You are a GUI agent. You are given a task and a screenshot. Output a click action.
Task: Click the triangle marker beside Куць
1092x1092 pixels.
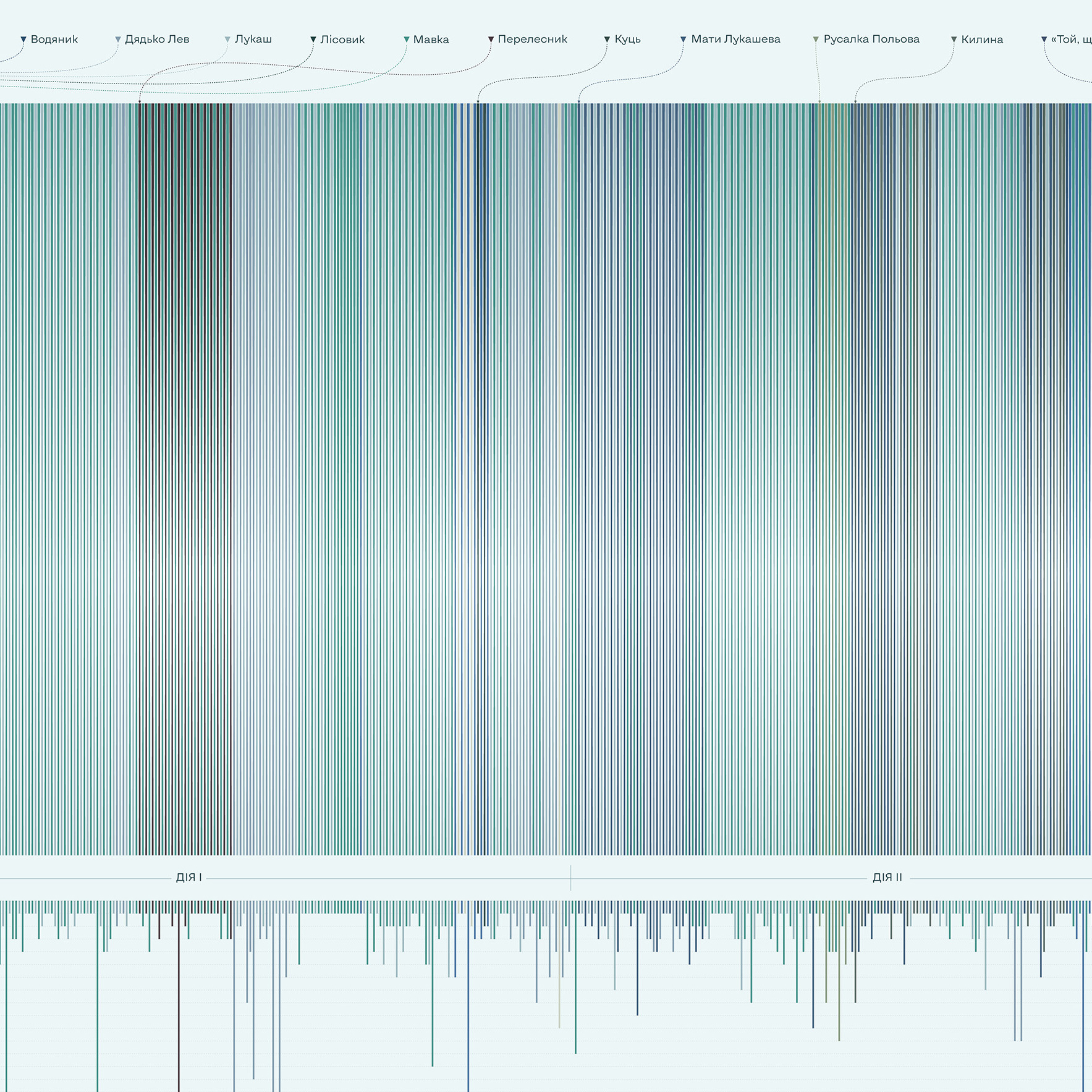[607, 40]
